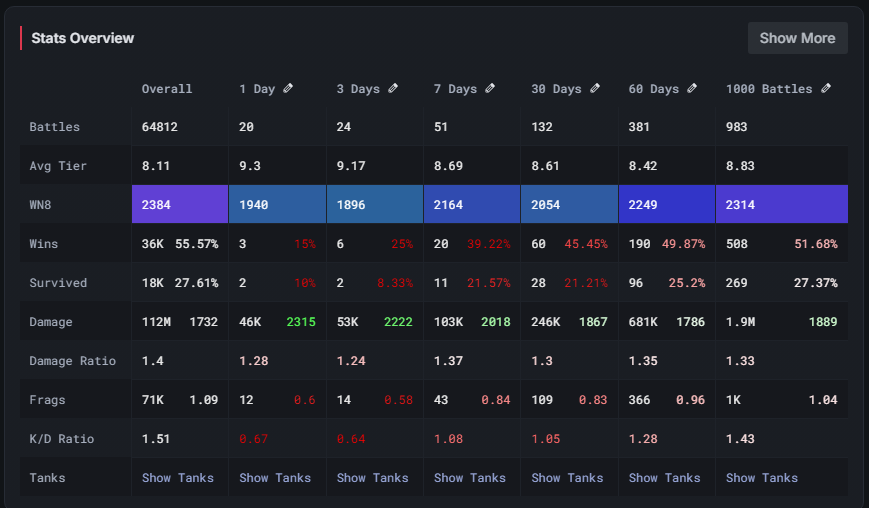869x508 pixels.
Task: Click the edit pencil beside 7 Days
Action: click(490, 88)
